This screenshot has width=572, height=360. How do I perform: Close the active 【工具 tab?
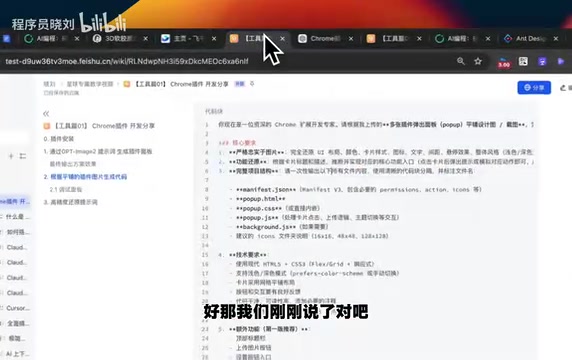[282, 38]
